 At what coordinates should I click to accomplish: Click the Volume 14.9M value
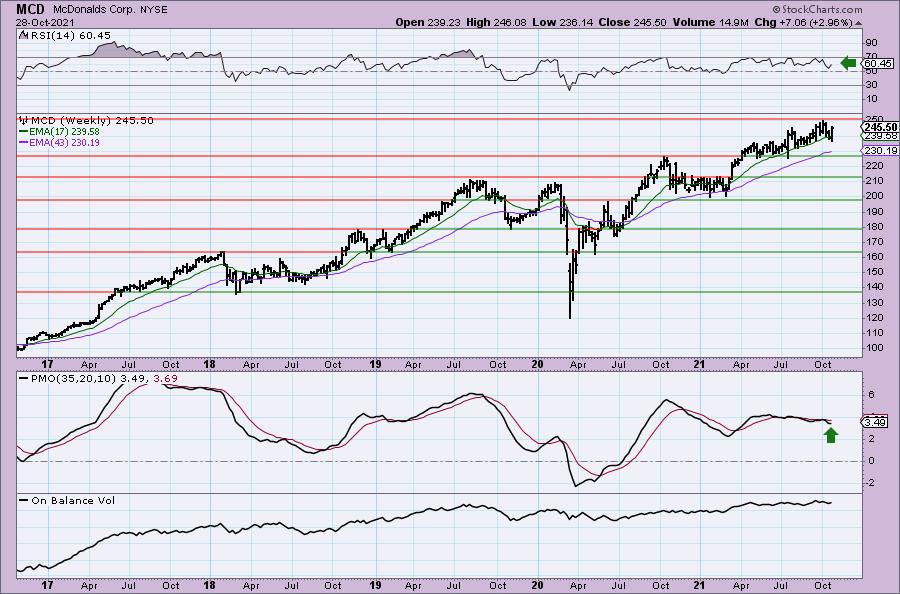(710, 22)
